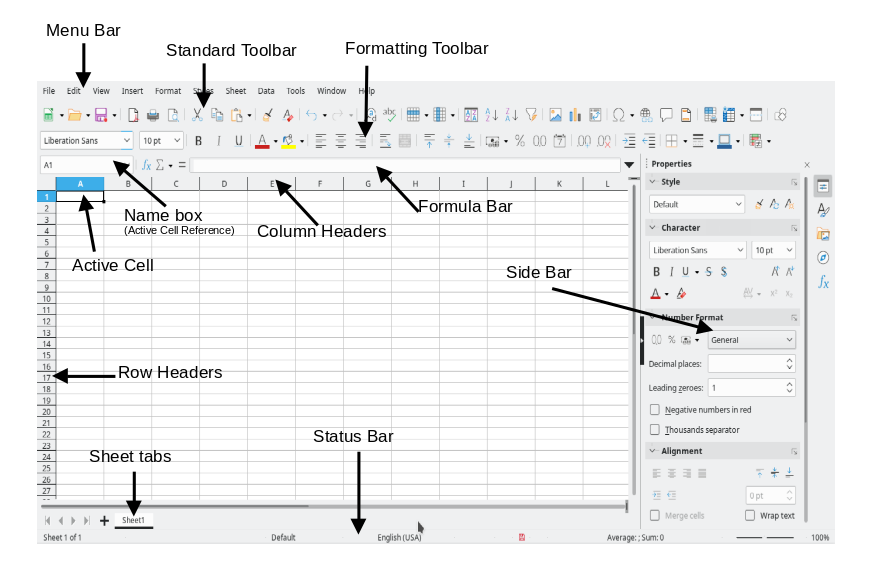Click column header D
The height and width of the screenshot is (567, 869).
pos(224,183)
